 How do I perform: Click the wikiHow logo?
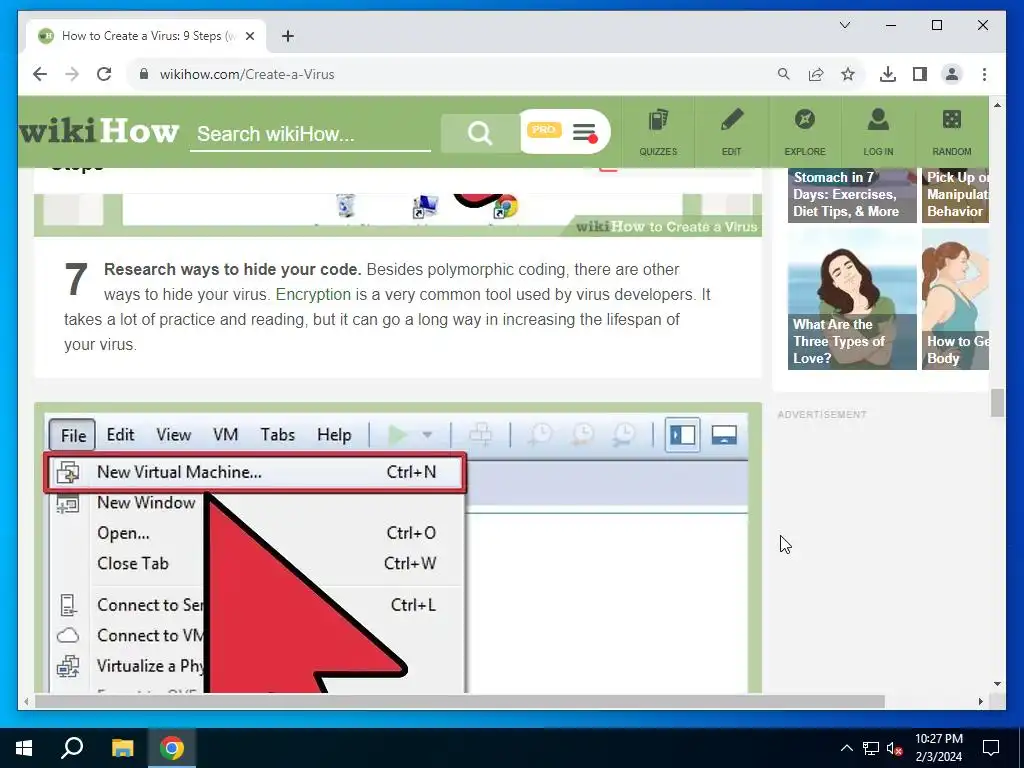(99, 132)
